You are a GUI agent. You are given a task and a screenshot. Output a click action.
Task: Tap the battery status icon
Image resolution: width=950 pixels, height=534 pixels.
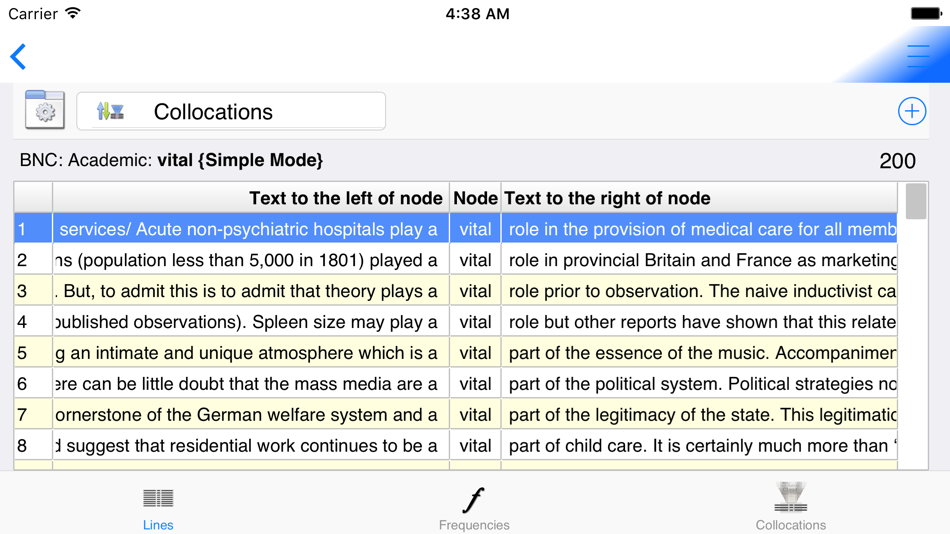tap(926, 13)
